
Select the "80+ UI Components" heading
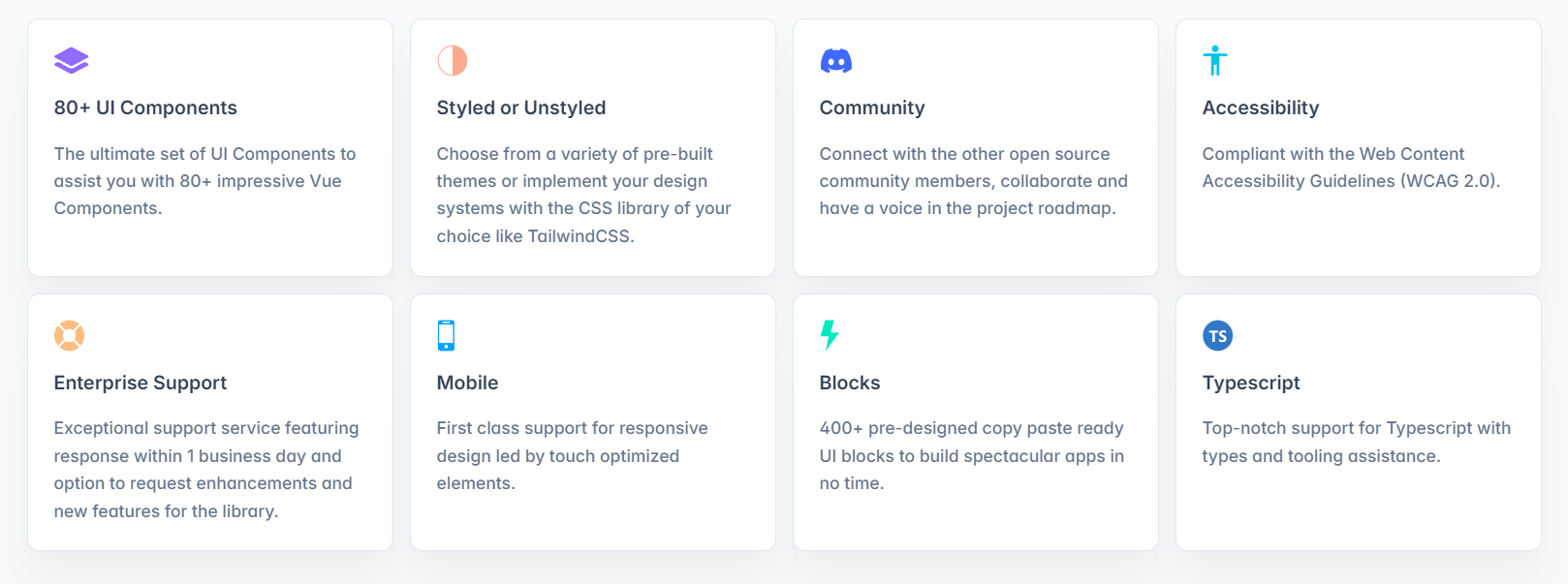click(x=145, y=108)
